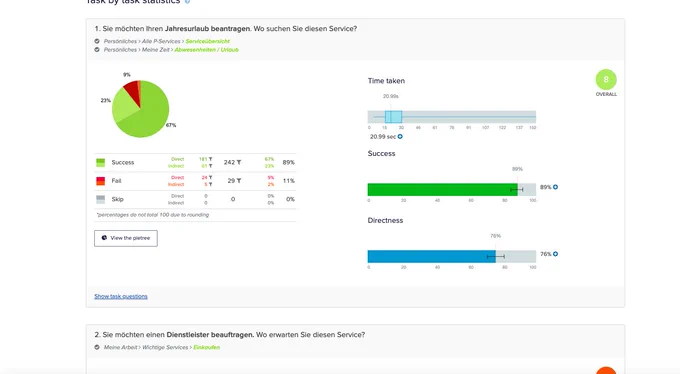Filter by the 5 indirect fail participants
This screenshot has height=374, width=680.
tap(211, 184)
